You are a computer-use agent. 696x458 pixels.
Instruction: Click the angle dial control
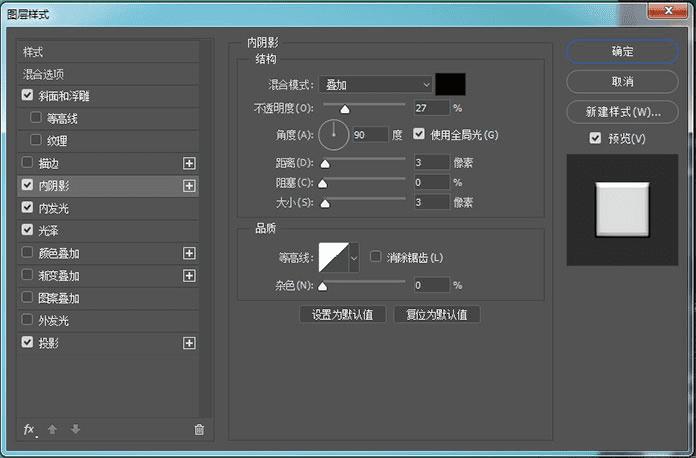[x=334, y=134]
